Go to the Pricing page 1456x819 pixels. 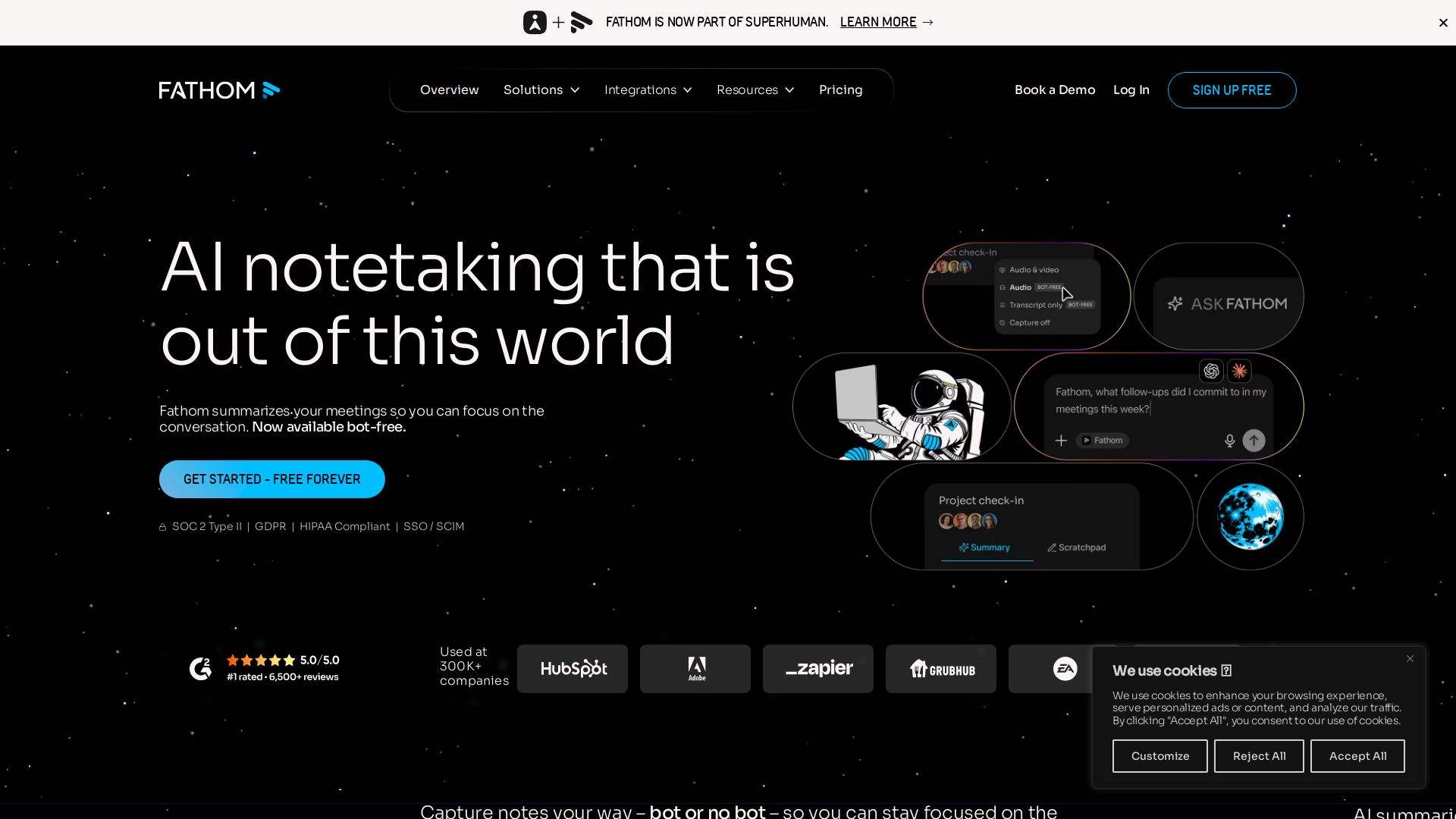[x=841, y=90]
